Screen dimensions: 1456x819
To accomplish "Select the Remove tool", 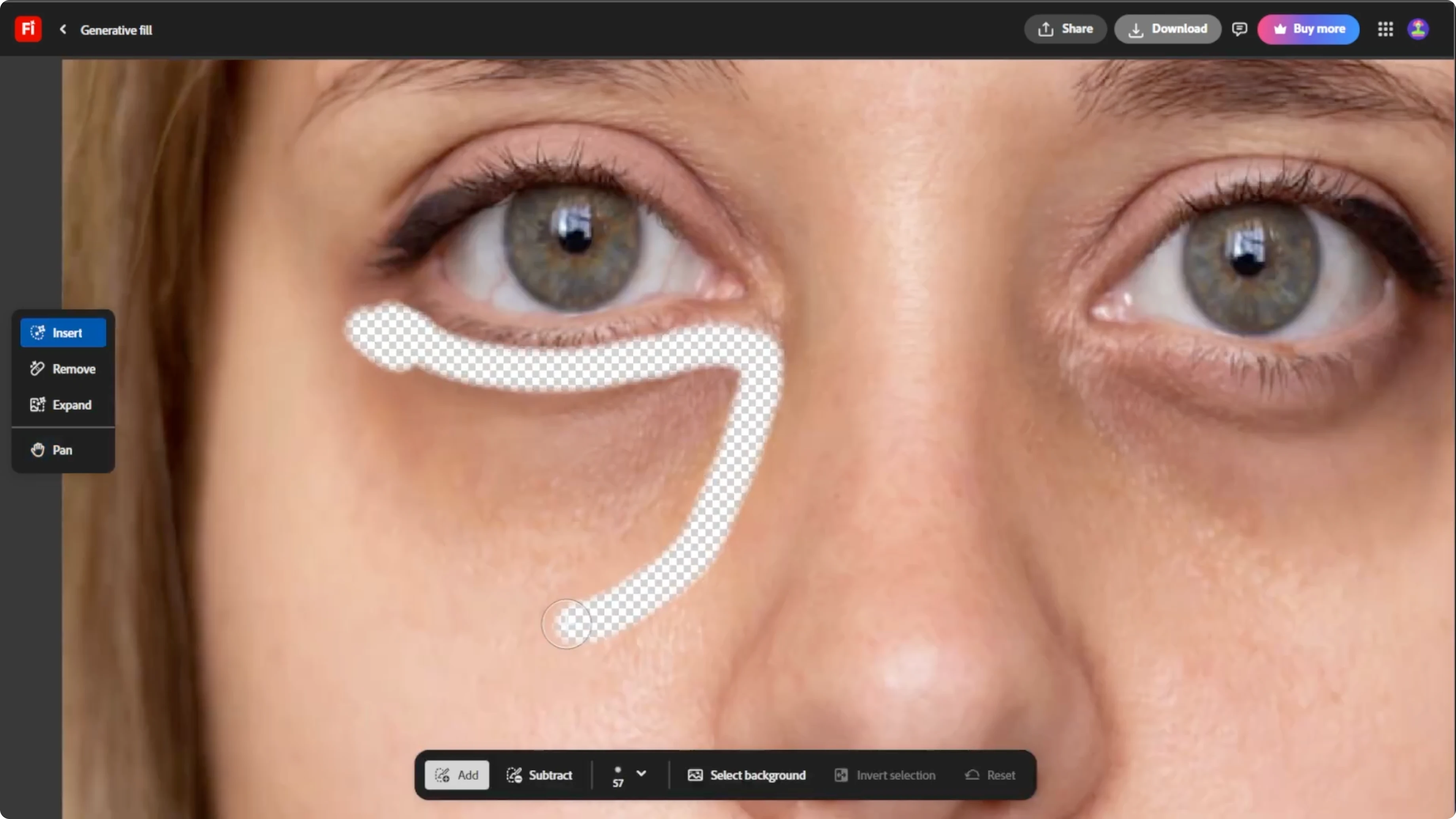I will click(63, 368).
